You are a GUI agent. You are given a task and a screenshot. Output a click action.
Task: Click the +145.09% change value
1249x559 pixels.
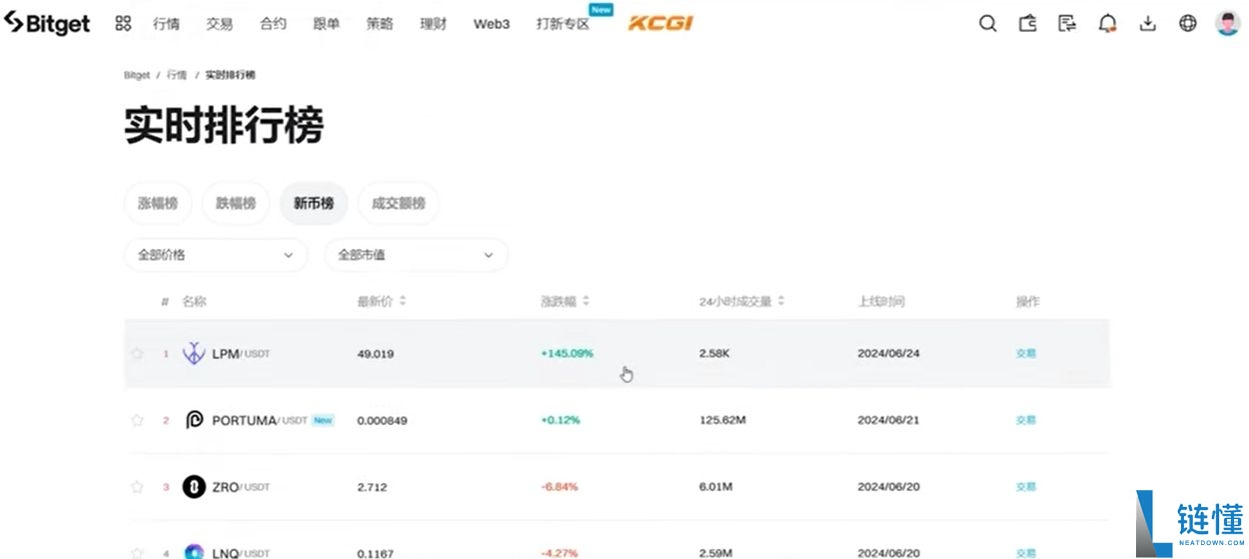(567, 353)
